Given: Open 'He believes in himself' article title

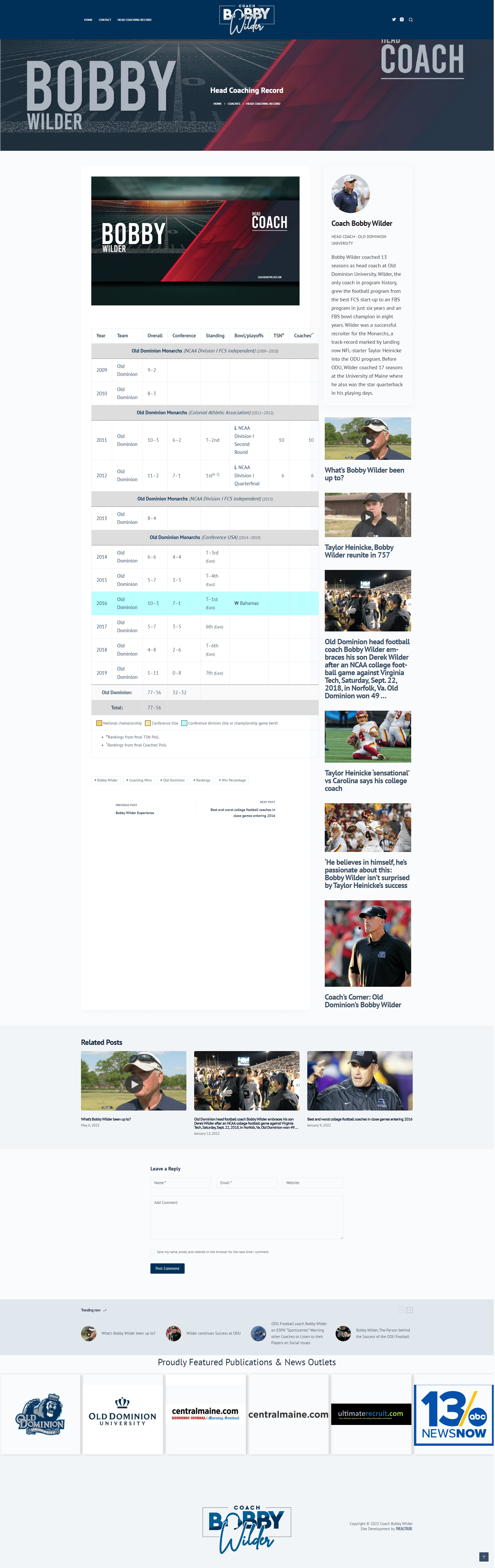Looking at the screenshot, I should [x=367, y=874].
